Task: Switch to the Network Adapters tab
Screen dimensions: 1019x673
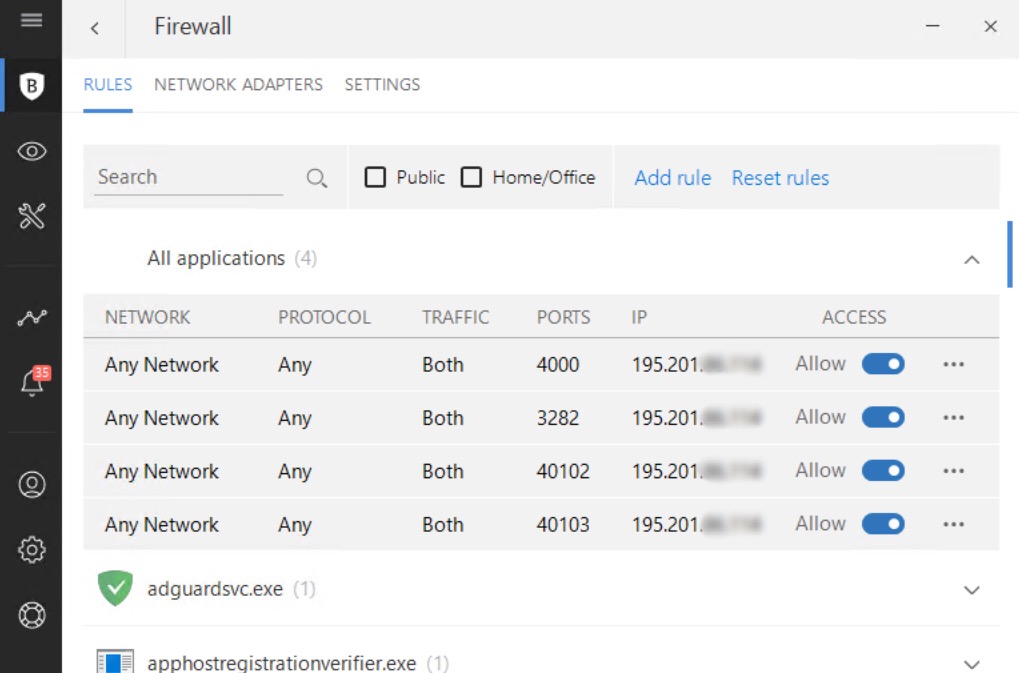Action: [x=238, y=85]
